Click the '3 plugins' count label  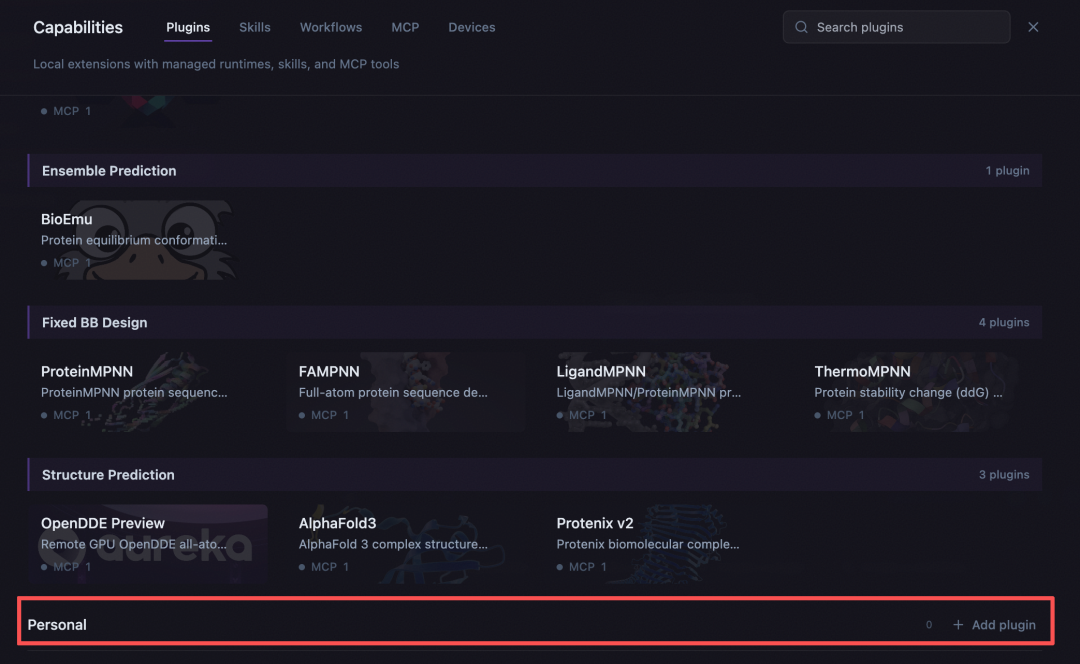pyautogui.click(x=1004, y=475)
